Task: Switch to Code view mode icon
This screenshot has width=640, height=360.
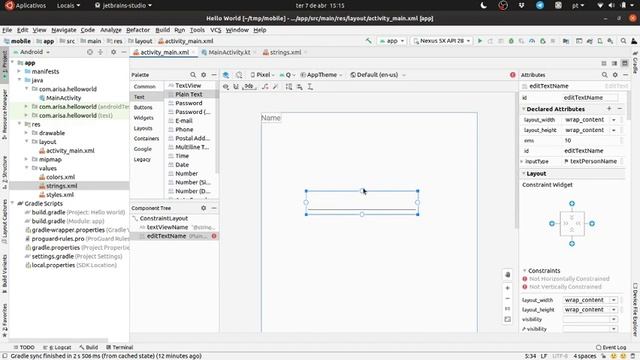Action: coord(604,63)
